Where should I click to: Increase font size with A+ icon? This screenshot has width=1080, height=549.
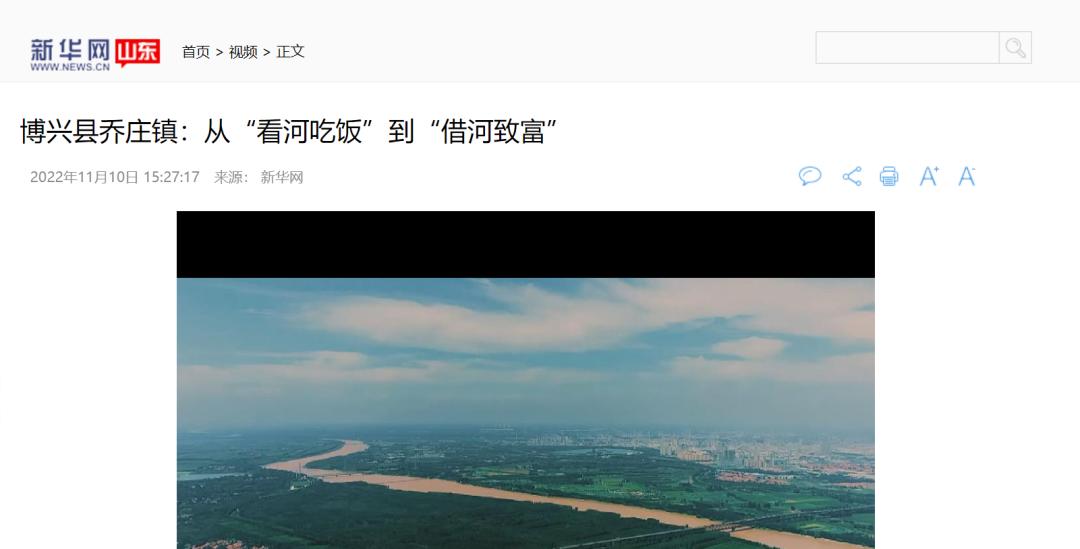929,176
